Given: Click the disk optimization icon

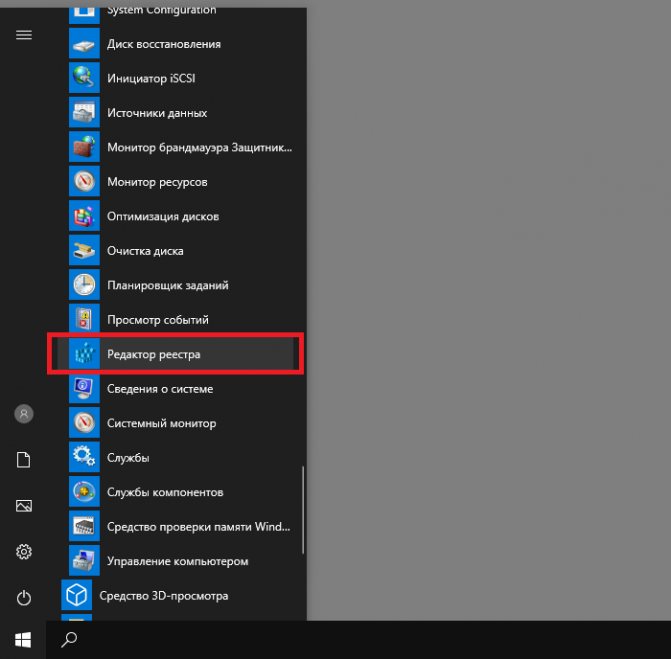Looking at the screenshot, I should point(84,216).
